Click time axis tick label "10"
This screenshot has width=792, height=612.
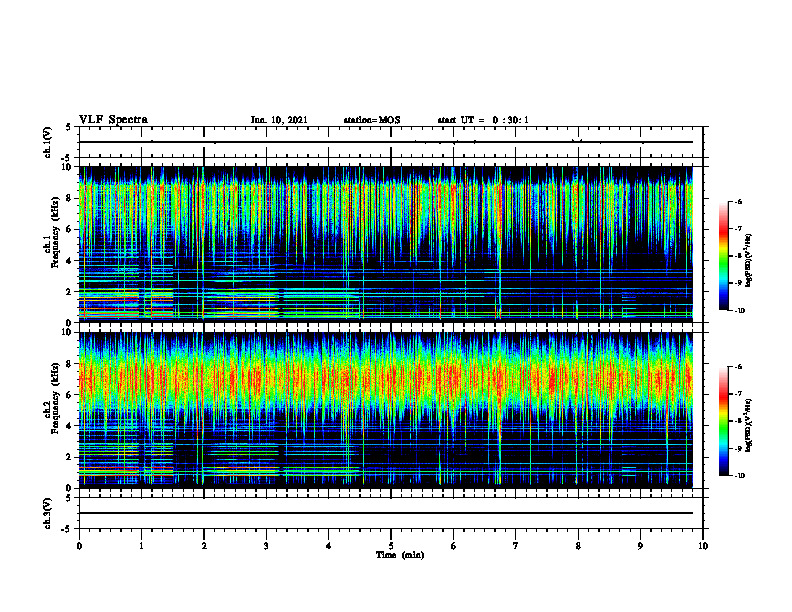(x=703, y=546)
